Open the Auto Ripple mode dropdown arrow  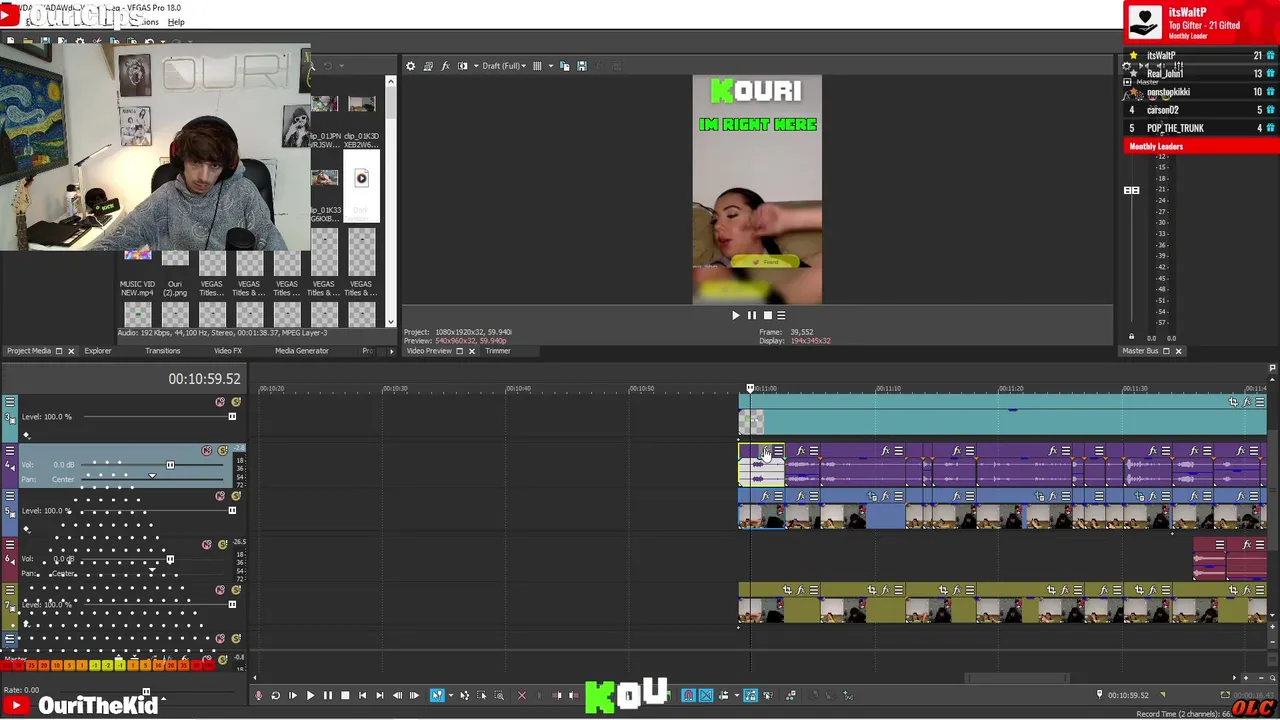pyautogui.click(x=737, y=695)
